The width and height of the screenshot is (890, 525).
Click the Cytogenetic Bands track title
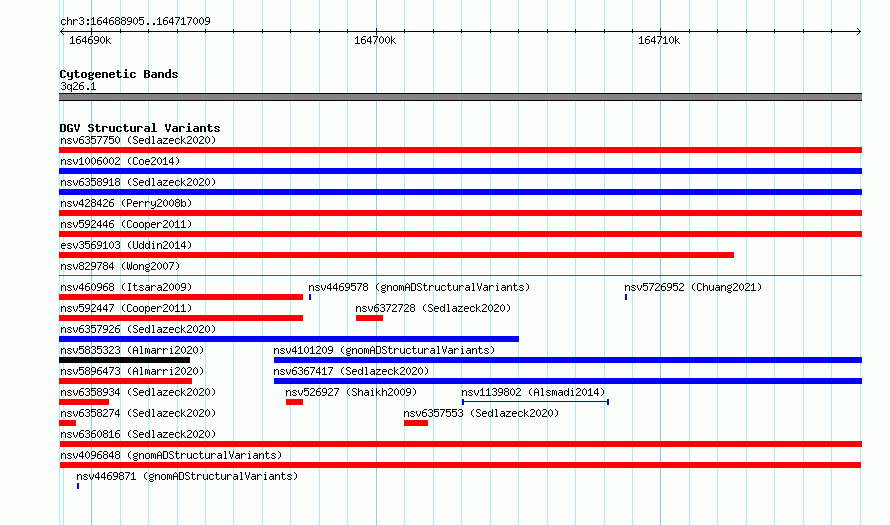coord(119,74)
